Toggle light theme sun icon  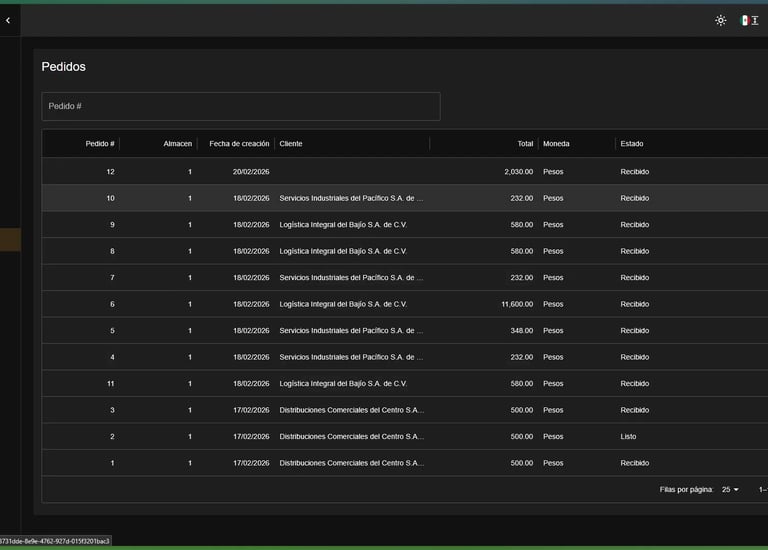[720, 21]
